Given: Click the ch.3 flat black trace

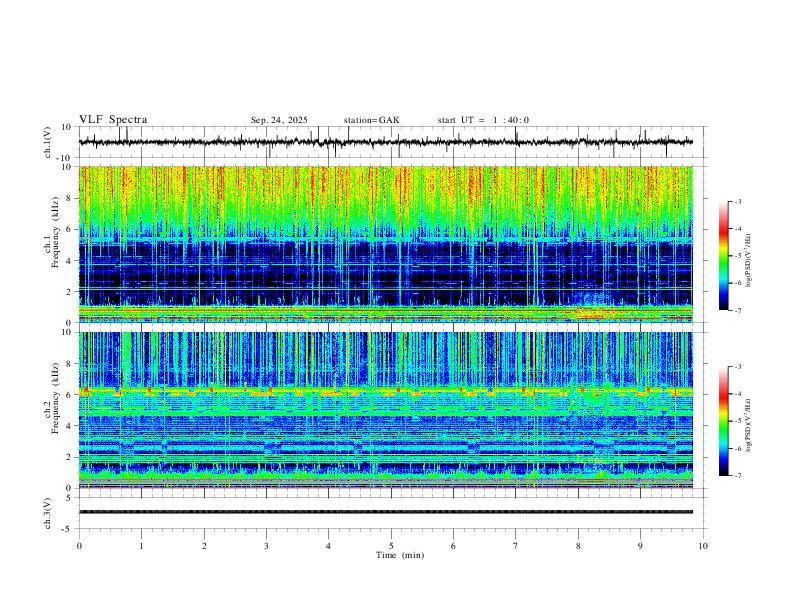Looking at the screenshot, I should (x=386, y=512).
